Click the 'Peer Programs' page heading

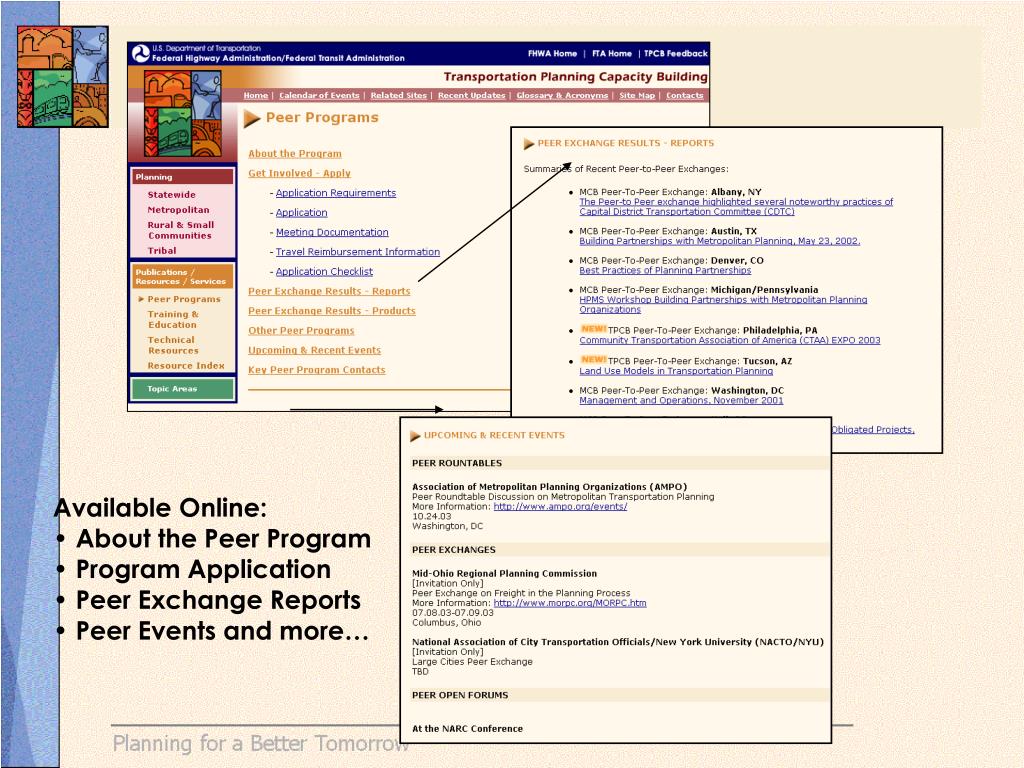[322, 118]
